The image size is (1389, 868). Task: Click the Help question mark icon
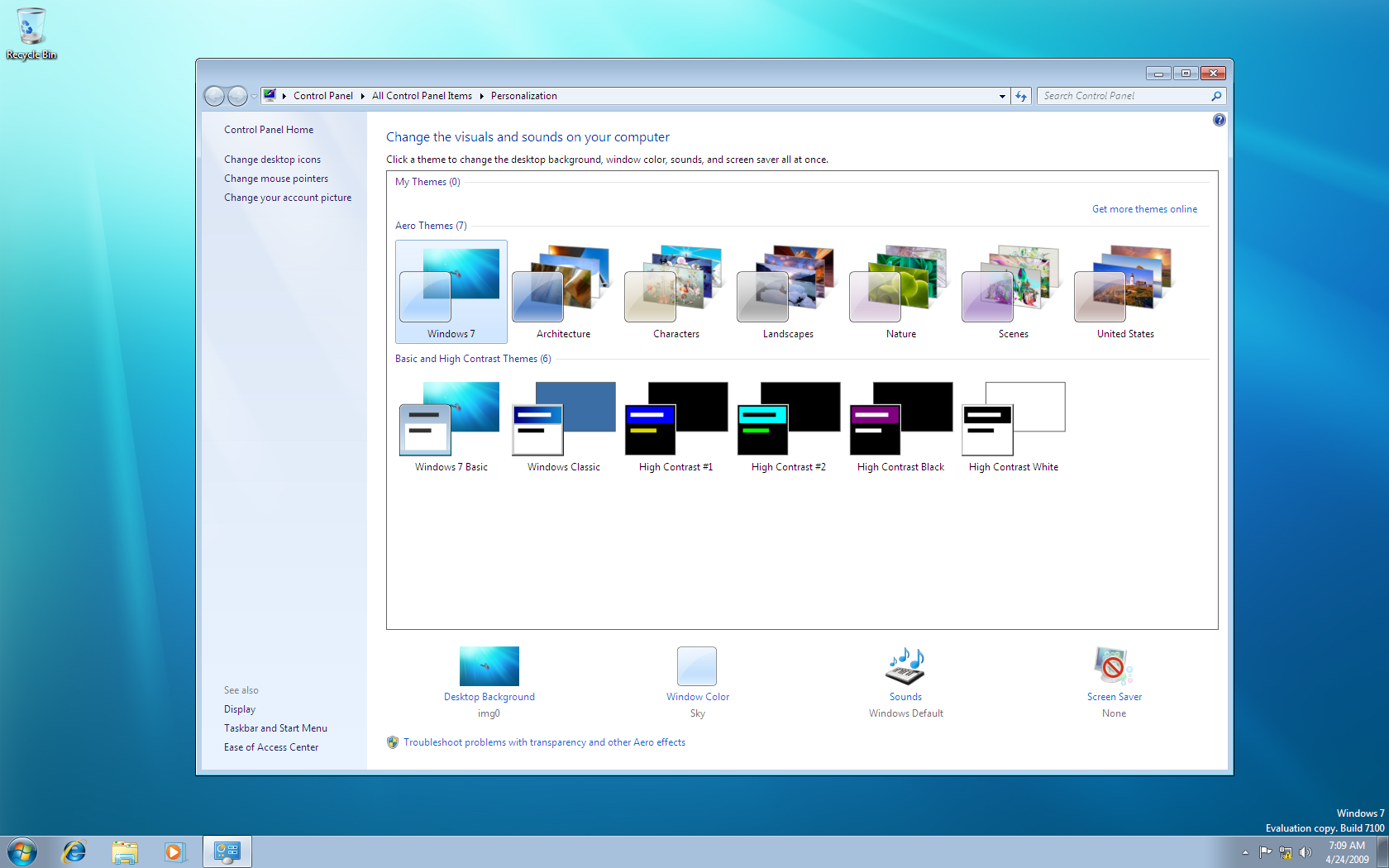(x=1219, y=120)
